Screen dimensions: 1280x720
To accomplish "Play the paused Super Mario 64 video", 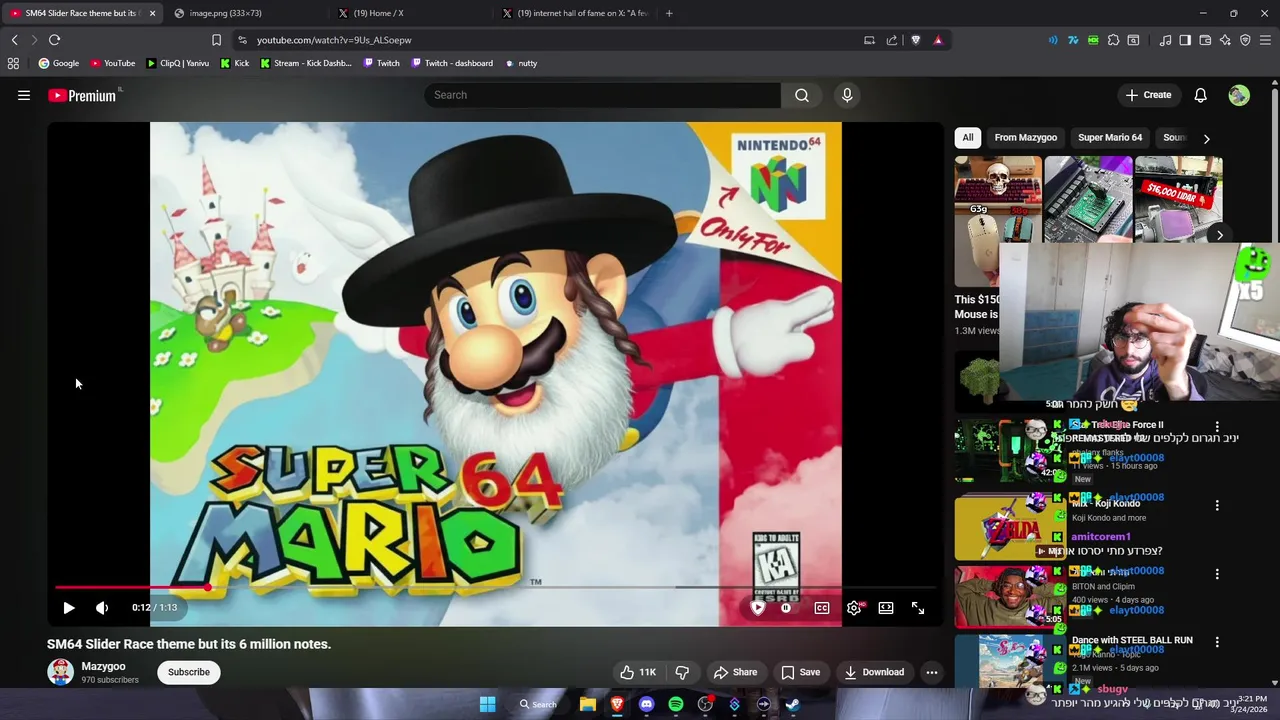I will [69, 608].
